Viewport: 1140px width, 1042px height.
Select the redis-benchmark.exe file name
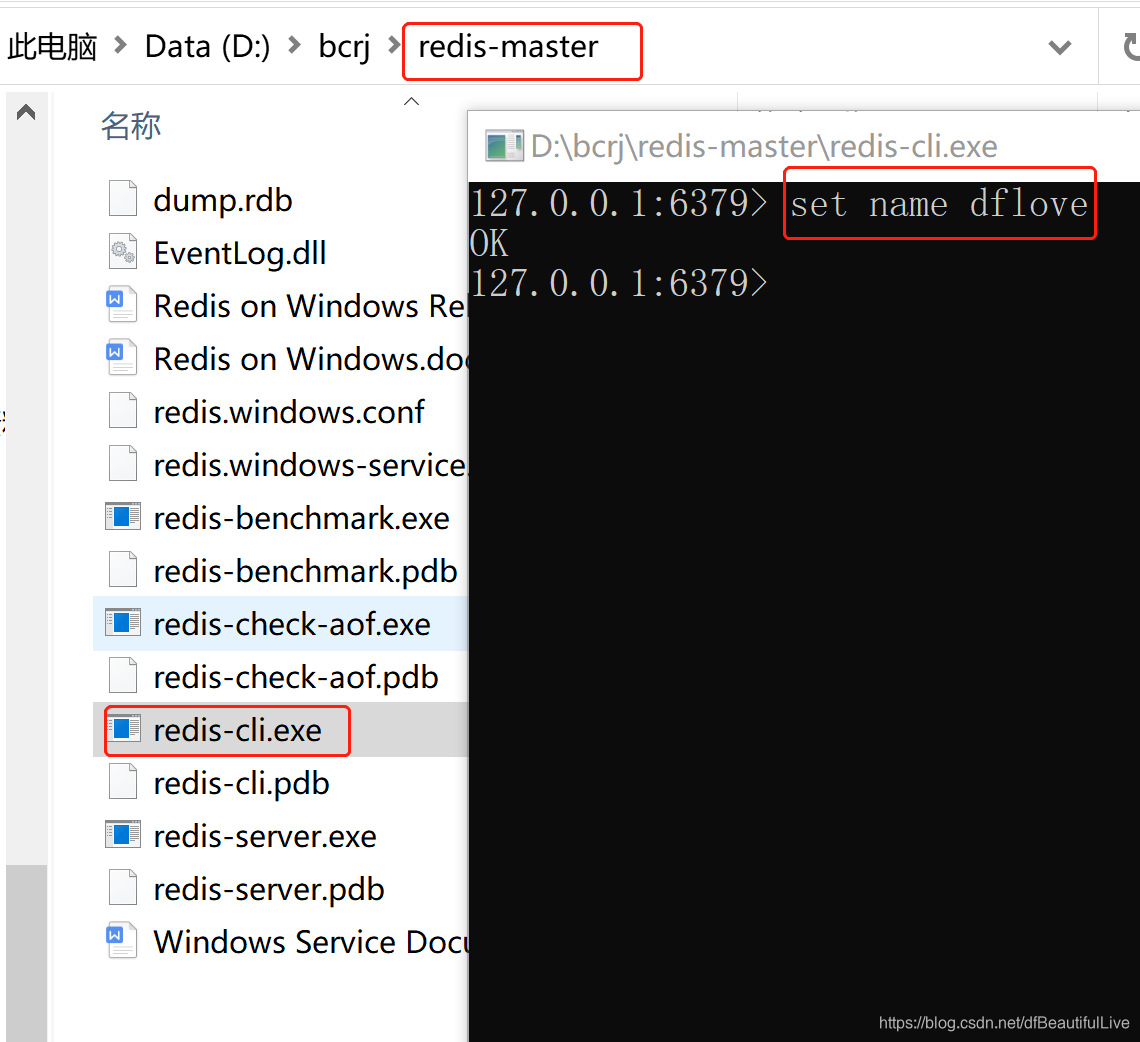301,518
